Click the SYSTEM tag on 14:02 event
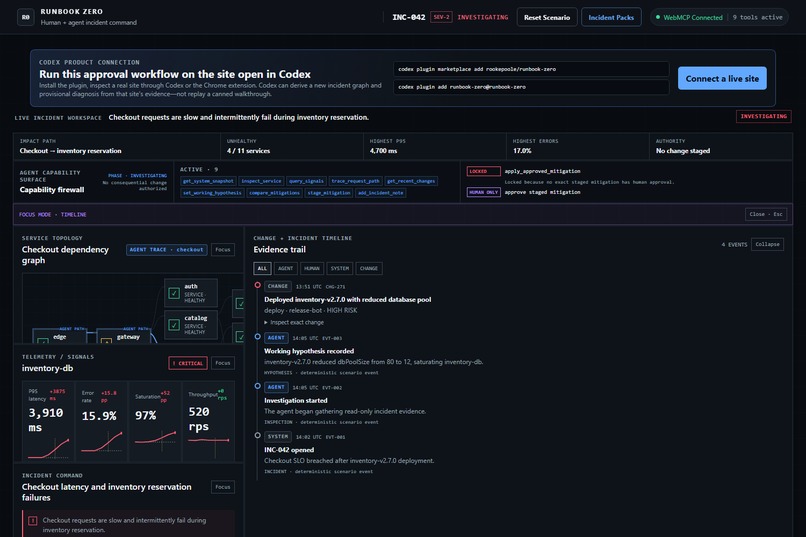 point(278,436)
